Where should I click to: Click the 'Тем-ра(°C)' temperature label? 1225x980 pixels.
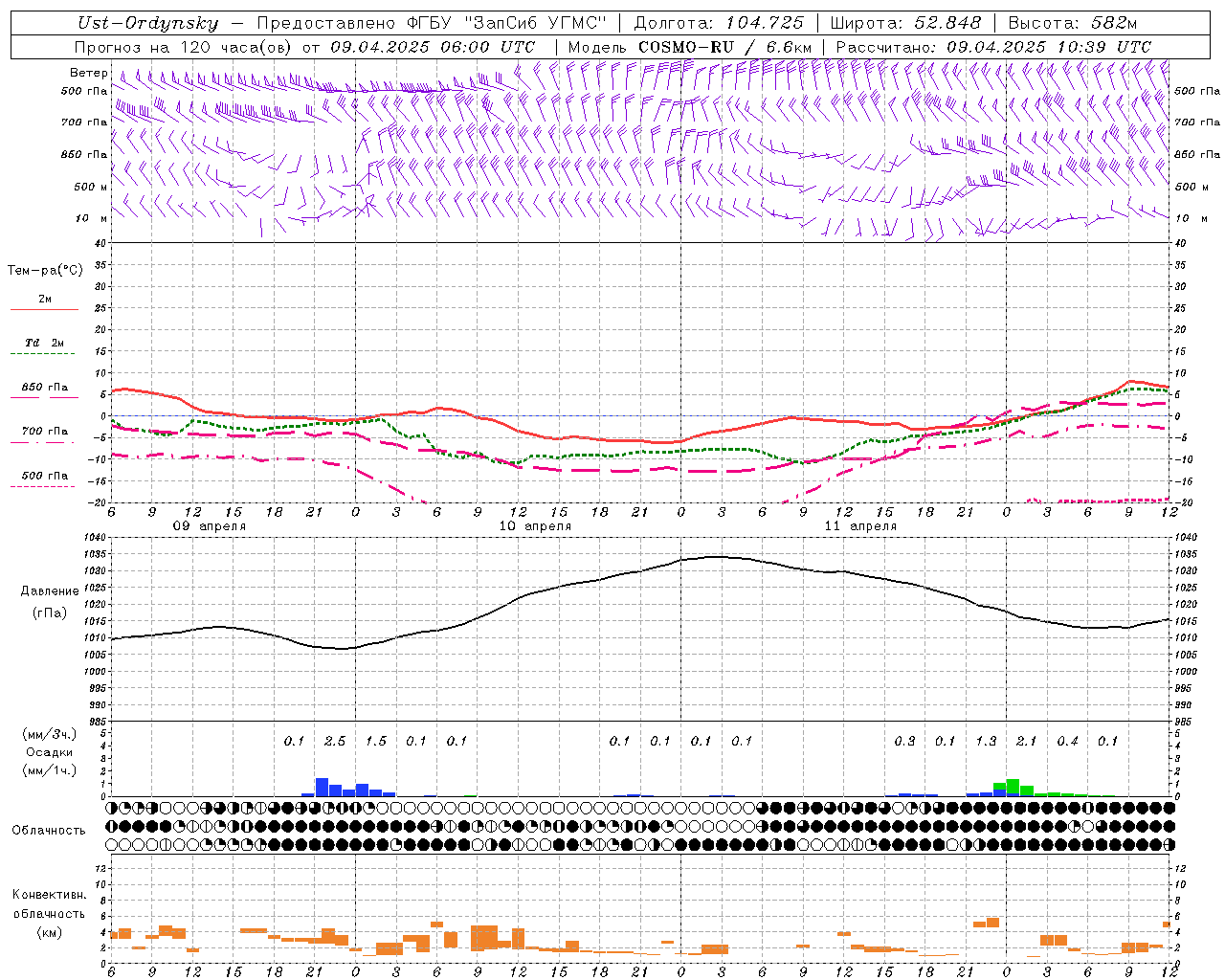tap(45, 271)
